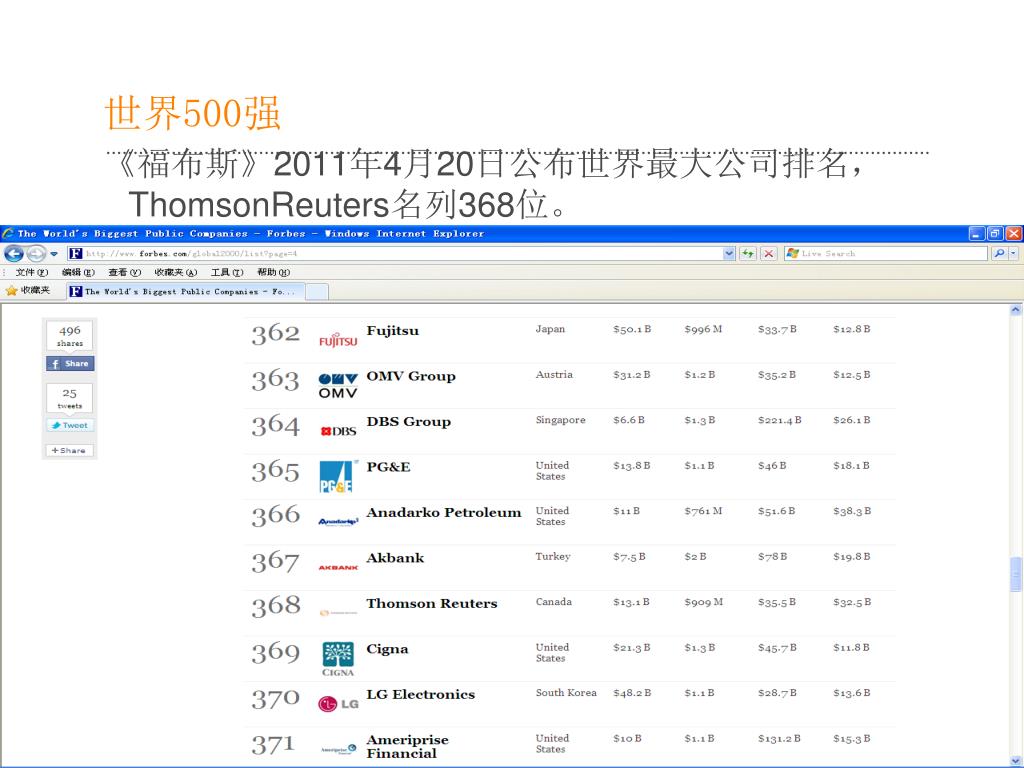
Task: Open the 工具 menu
Action: tap(227, 272)
